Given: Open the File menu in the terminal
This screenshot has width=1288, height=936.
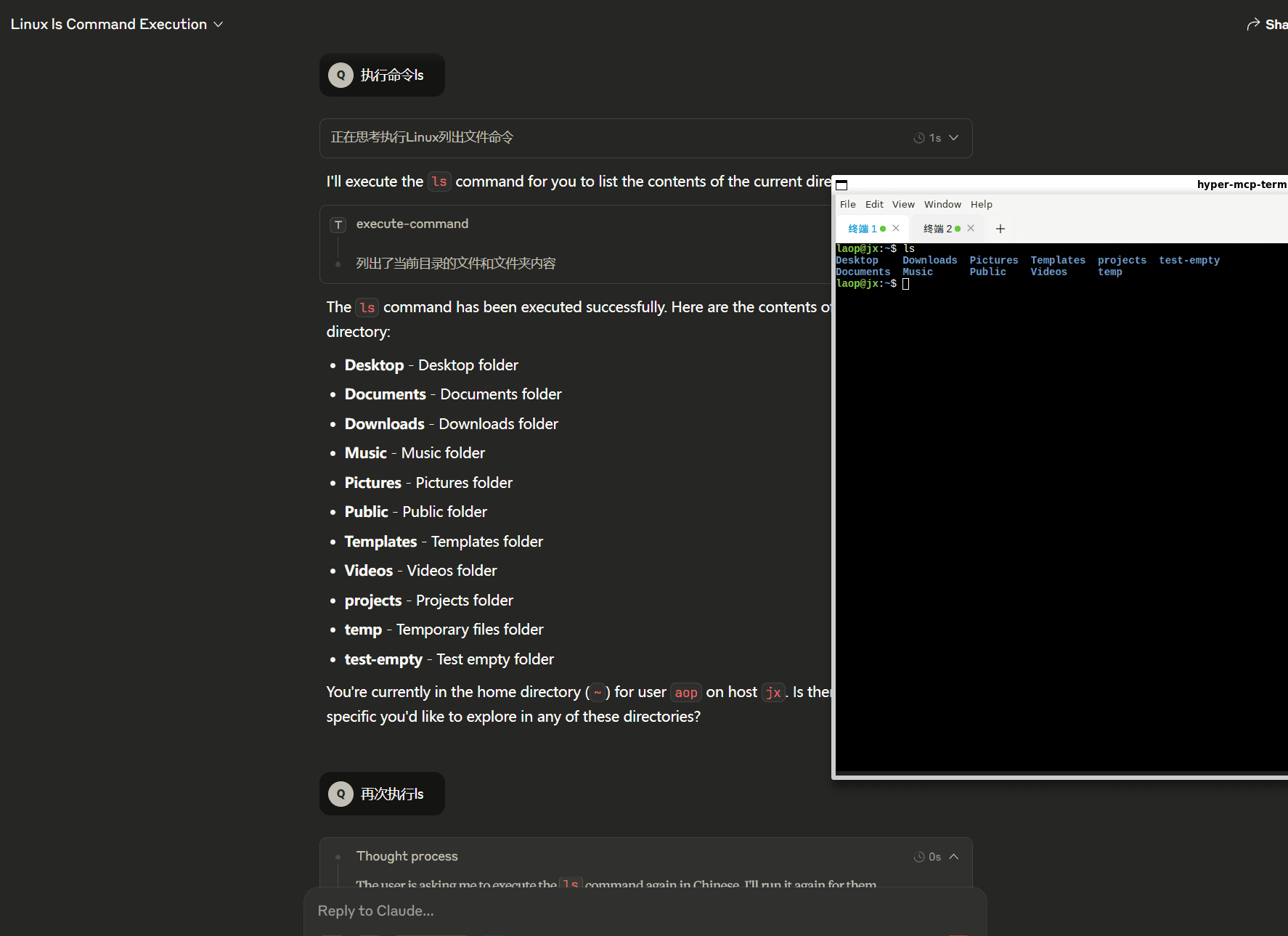Looking at the screenshot, I should click(x=847, y=204).
